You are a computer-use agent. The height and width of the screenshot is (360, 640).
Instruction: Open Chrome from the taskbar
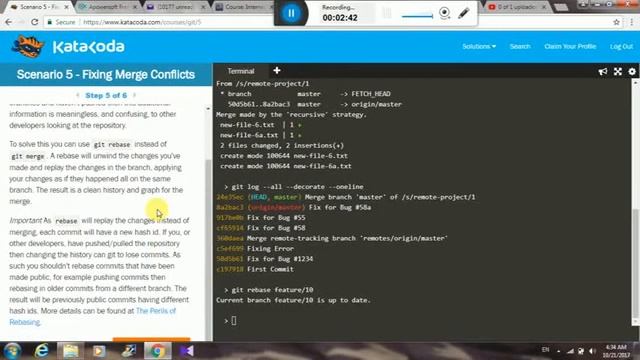pos(157,351)
